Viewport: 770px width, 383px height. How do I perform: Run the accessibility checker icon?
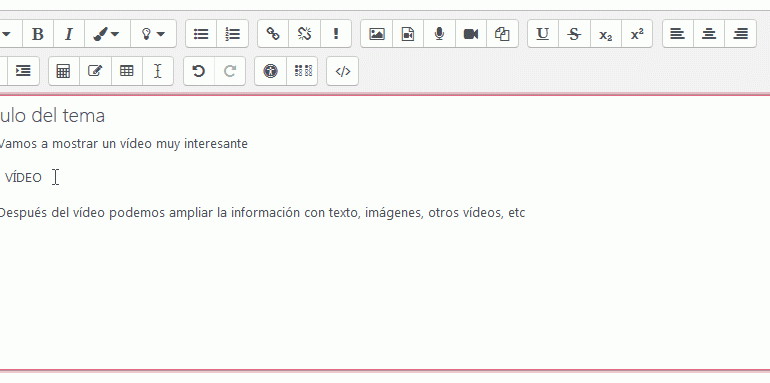[270, 71]
